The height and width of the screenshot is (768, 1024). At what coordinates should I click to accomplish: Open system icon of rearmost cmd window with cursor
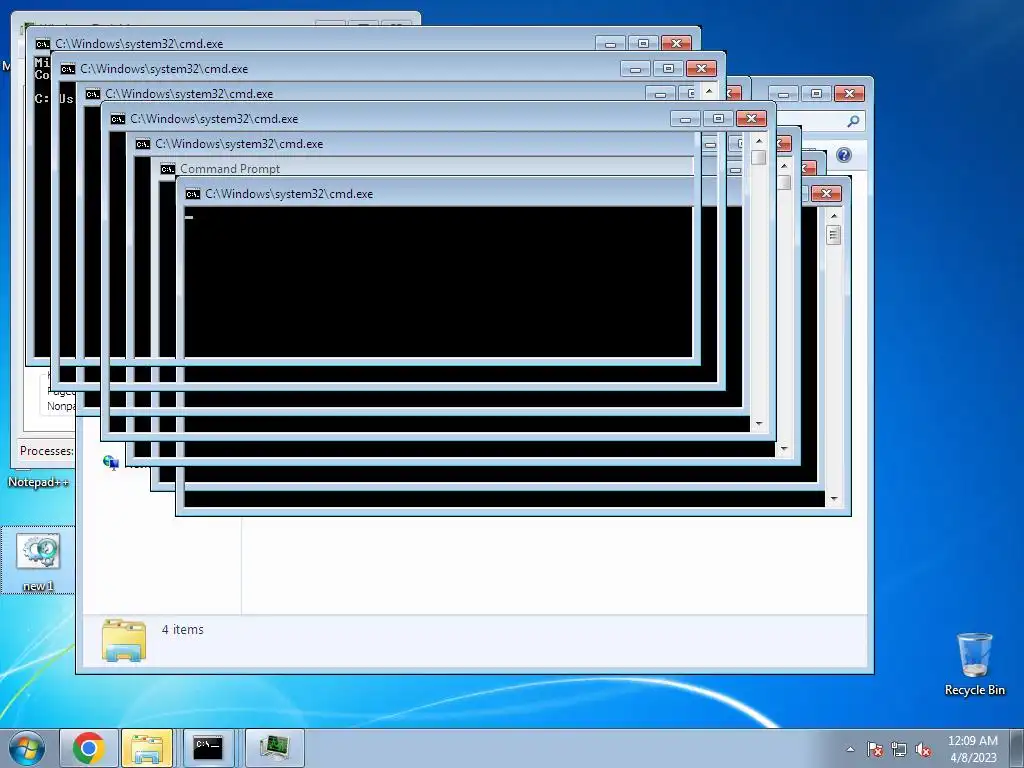pyautogui.click(x=192, y=194)
